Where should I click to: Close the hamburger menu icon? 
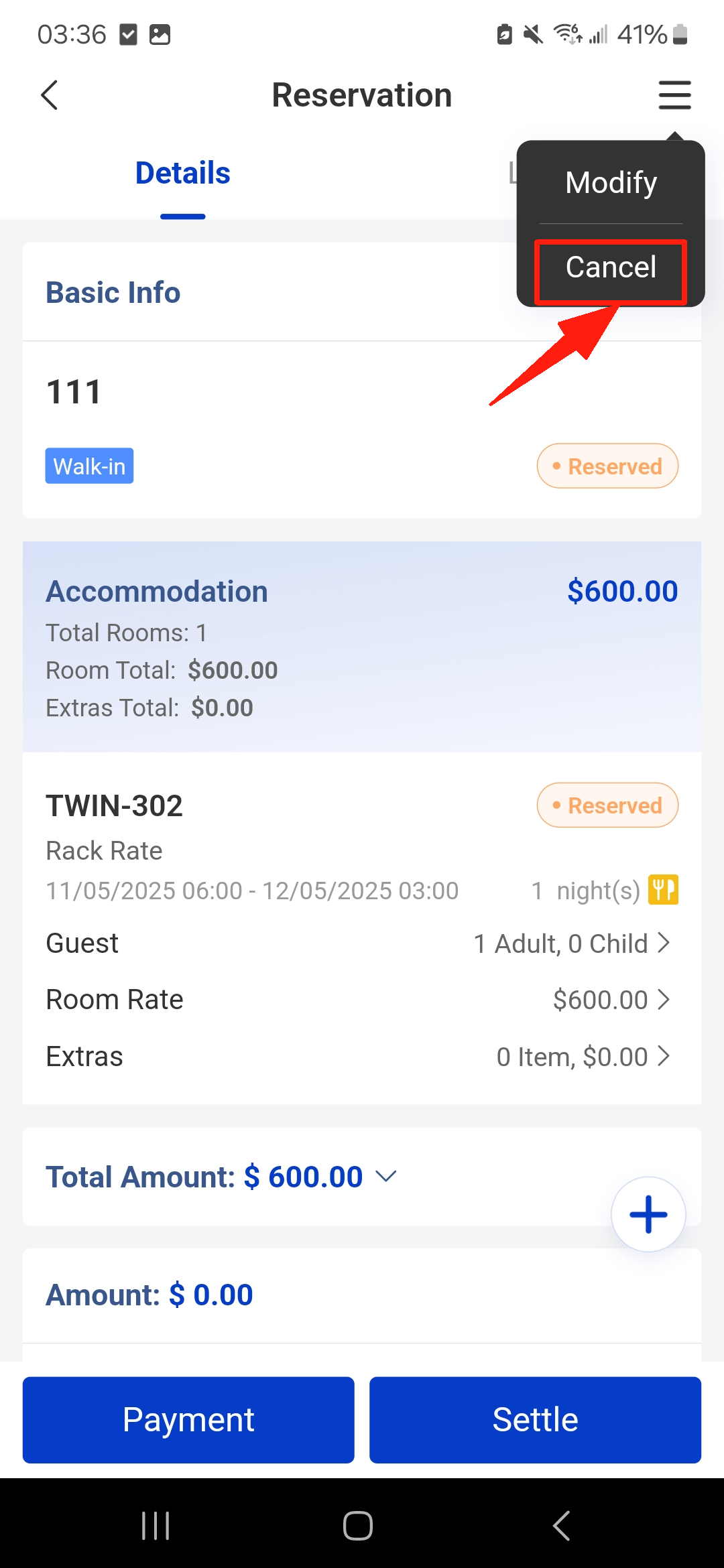tap(674, 95)
